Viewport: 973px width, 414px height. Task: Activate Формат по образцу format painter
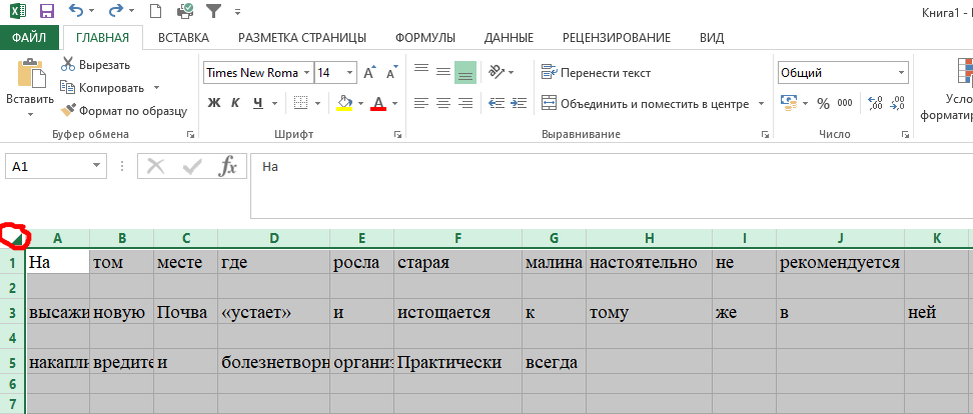(x=123, y=111)
